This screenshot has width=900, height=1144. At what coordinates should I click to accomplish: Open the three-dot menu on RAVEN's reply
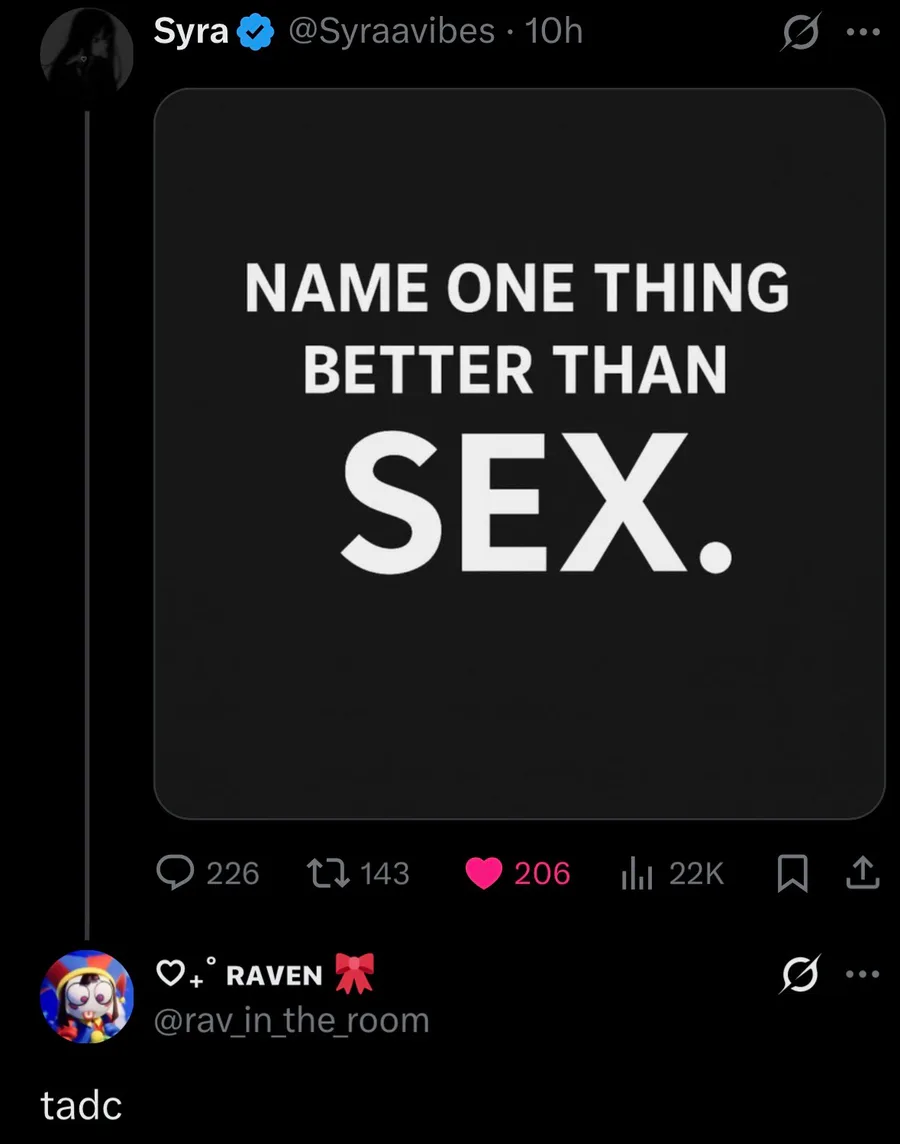tap(864, 973)
